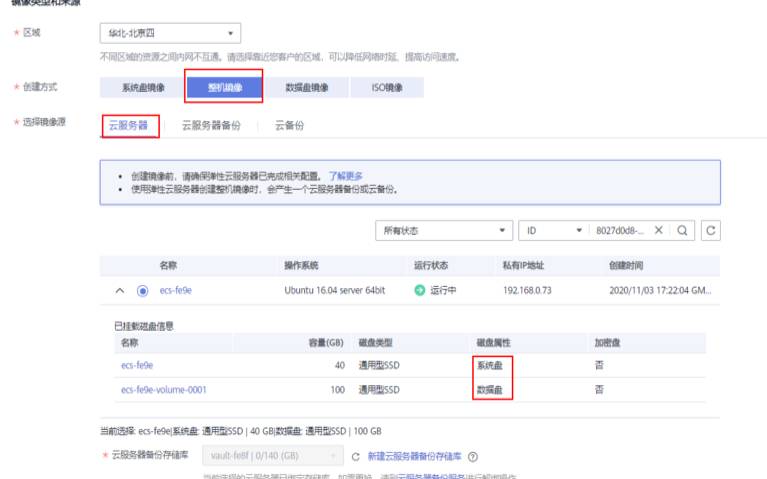The width and height of the screenshot is (767, 479).
Task: Click the creation time 2020/11/03 cell
Action: (660, 290)
